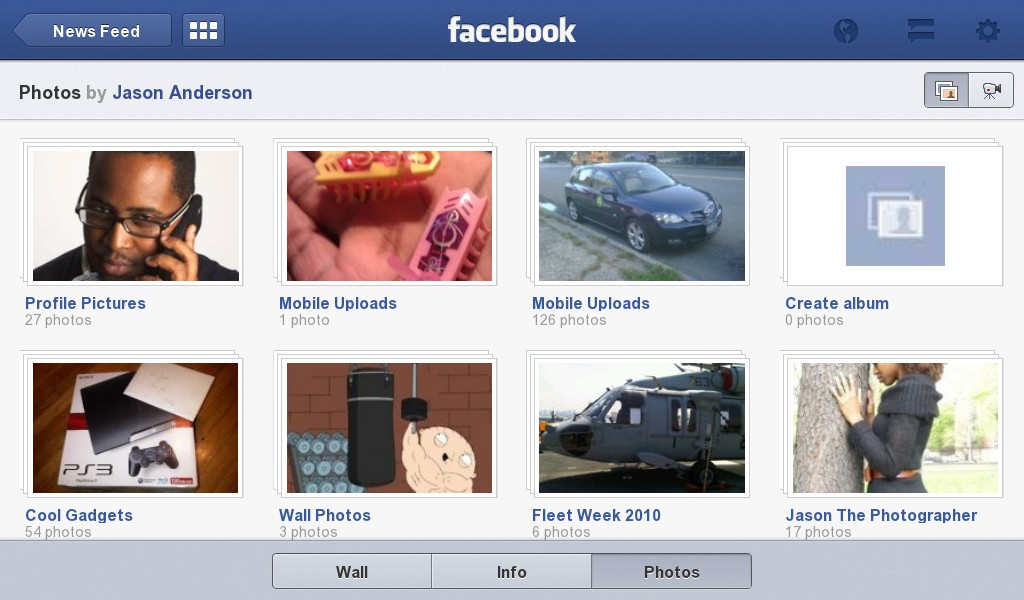1024x600 pixels.
Task: Open the Cool Gadgets album link
Action: click(x=79, y=515)
